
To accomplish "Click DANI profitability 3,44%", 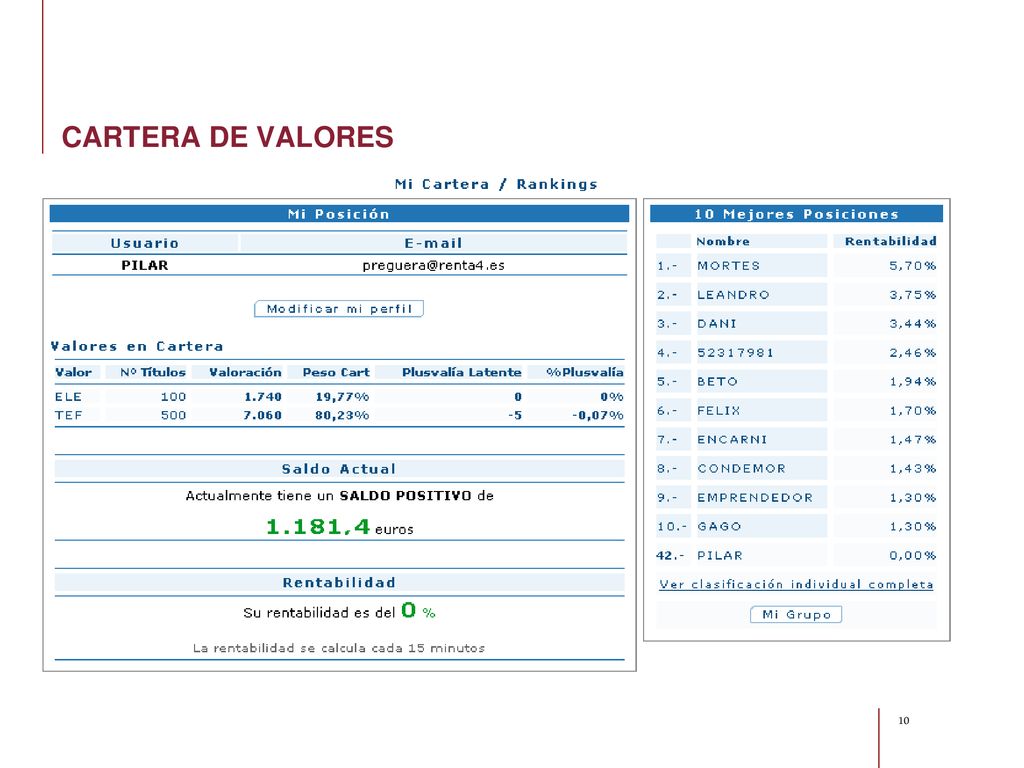I will (912, 323).
